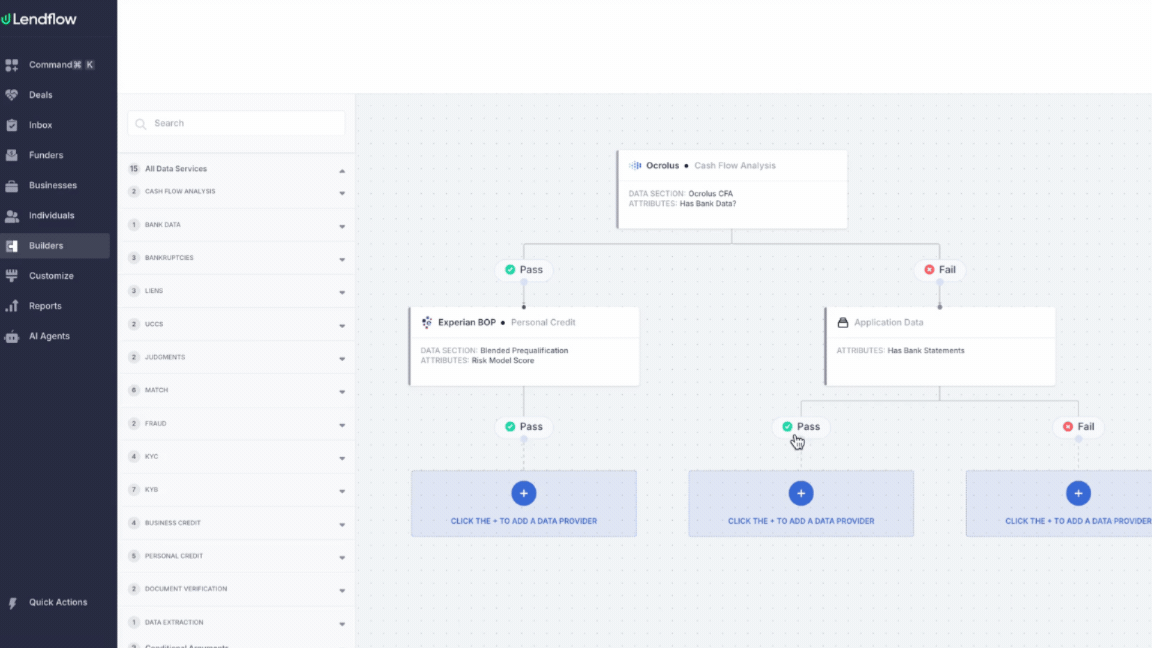Click the Quick Actions lightning icon
Viewport: 1152px width, 648px height.
coord(12,602)
